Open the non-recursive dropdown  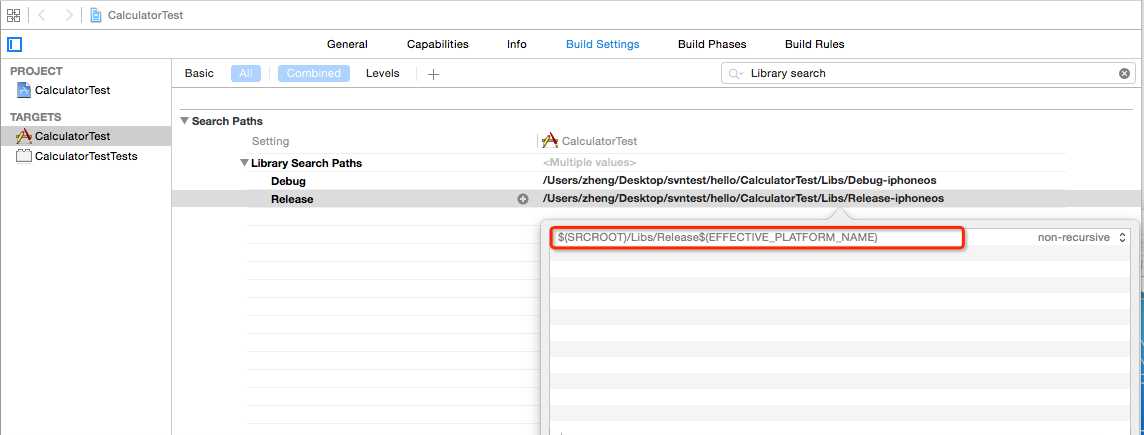[x=1082, y=237]
